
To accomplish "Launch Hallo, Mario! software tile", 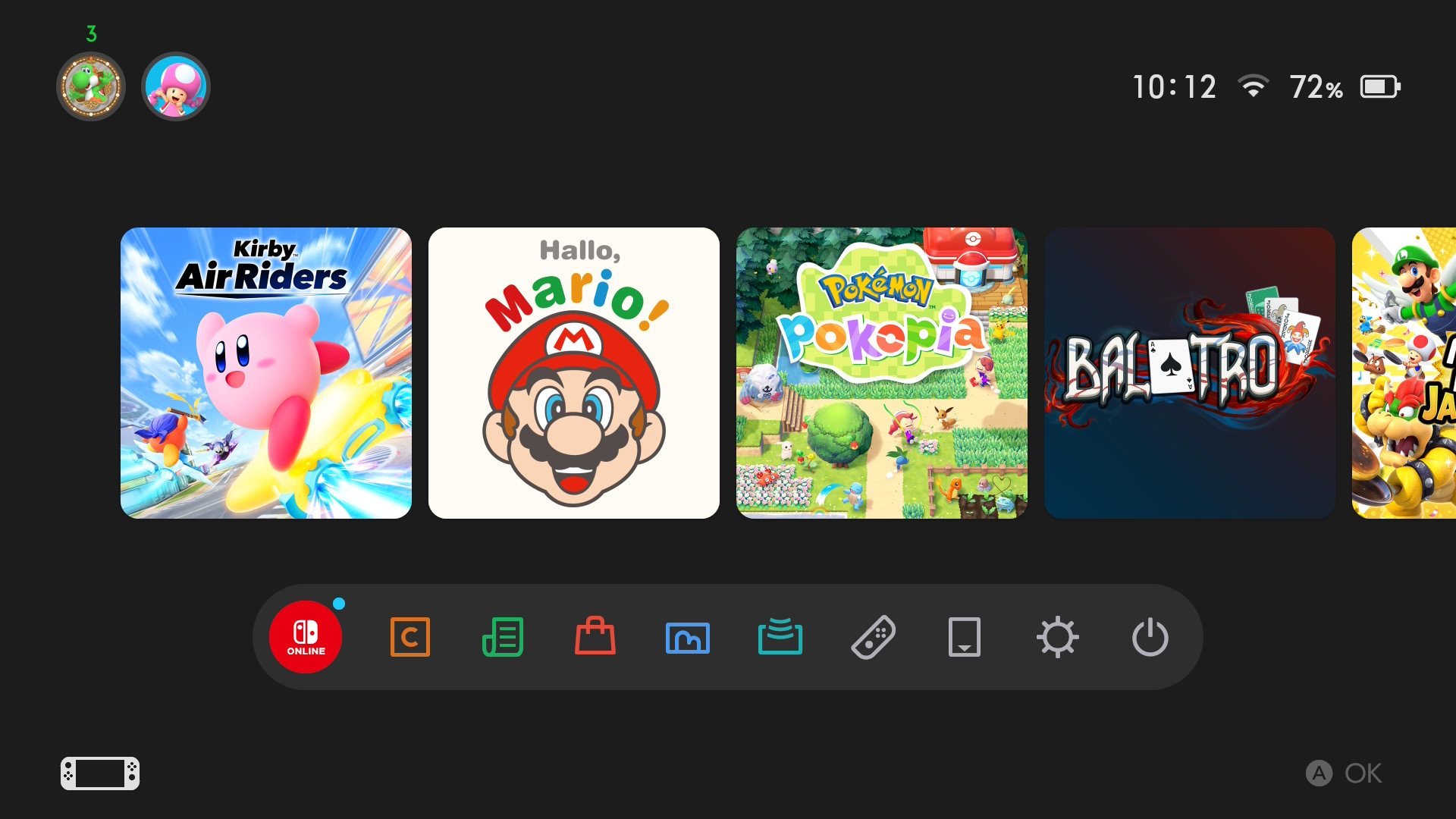I will click(x=574, y=373).
